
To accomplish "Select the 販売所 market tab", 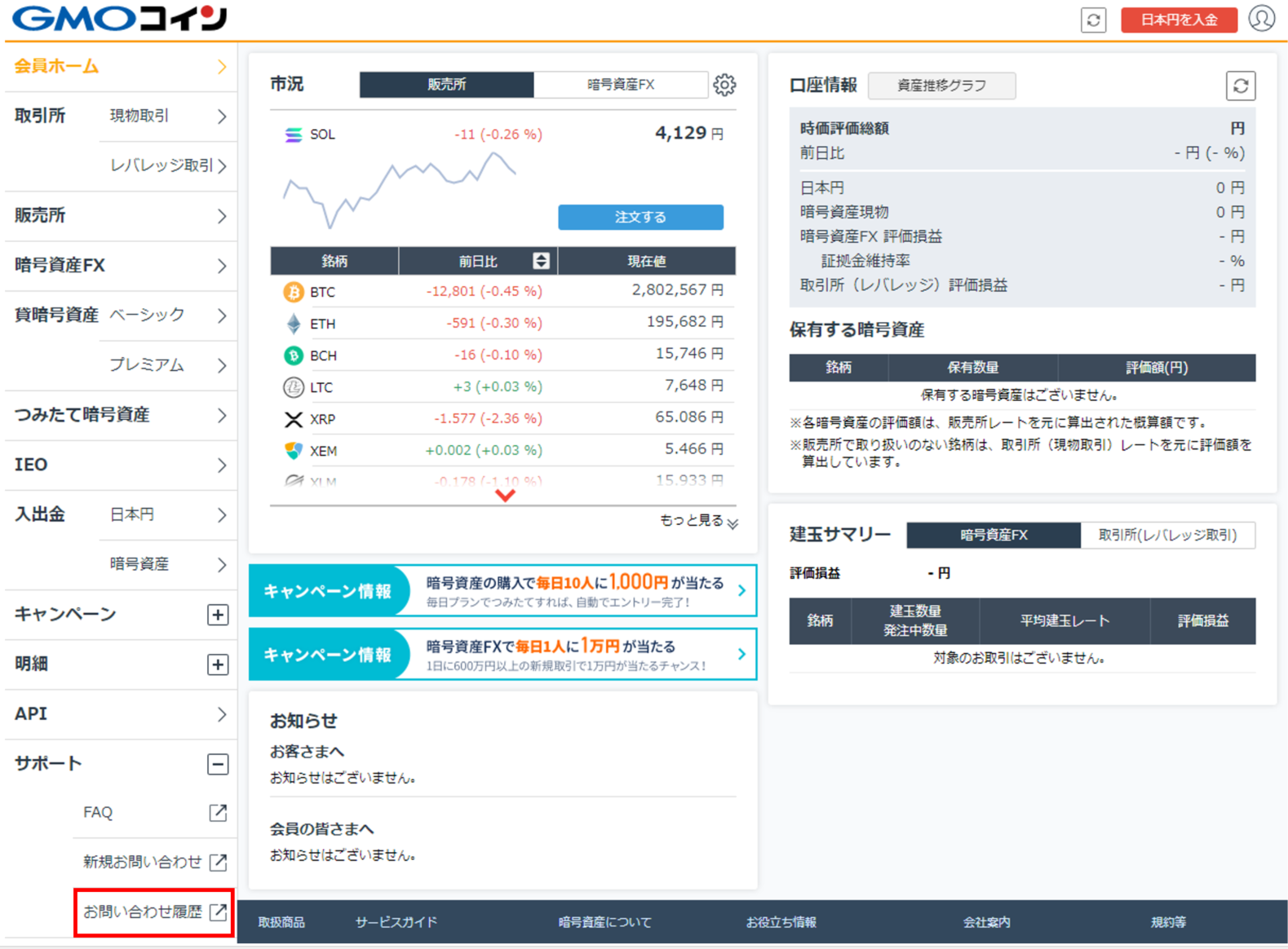I will [x=446, y=85].
